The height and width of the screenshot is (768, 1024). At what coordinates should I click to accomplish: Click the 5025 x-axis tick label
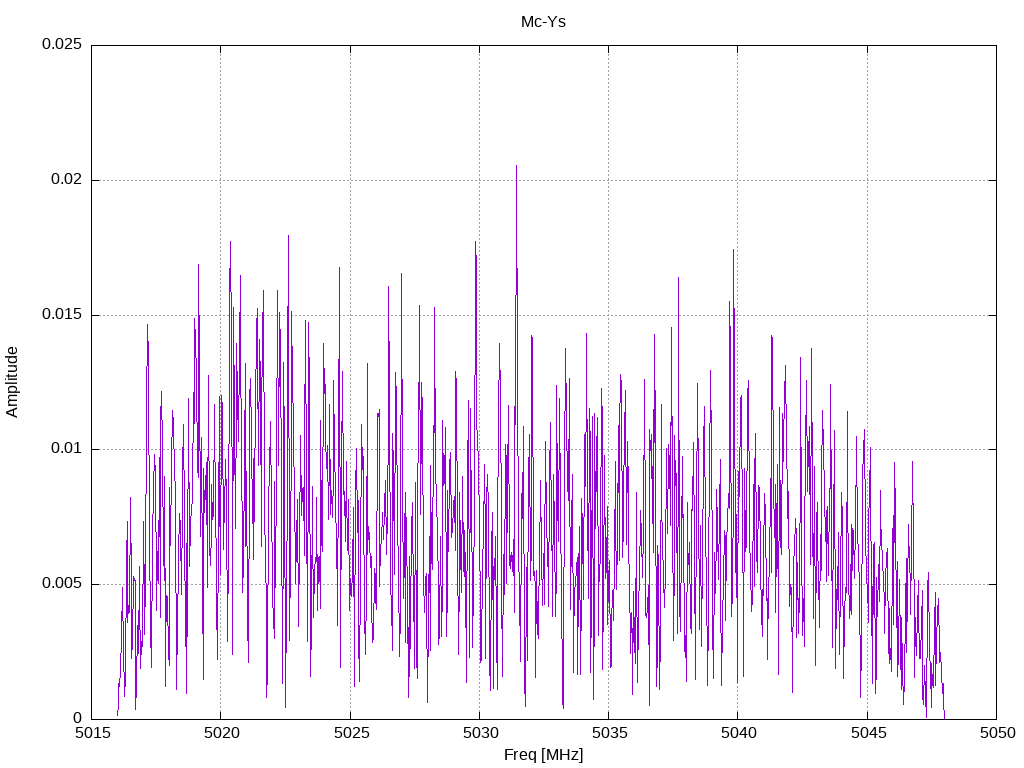[351, 733]
